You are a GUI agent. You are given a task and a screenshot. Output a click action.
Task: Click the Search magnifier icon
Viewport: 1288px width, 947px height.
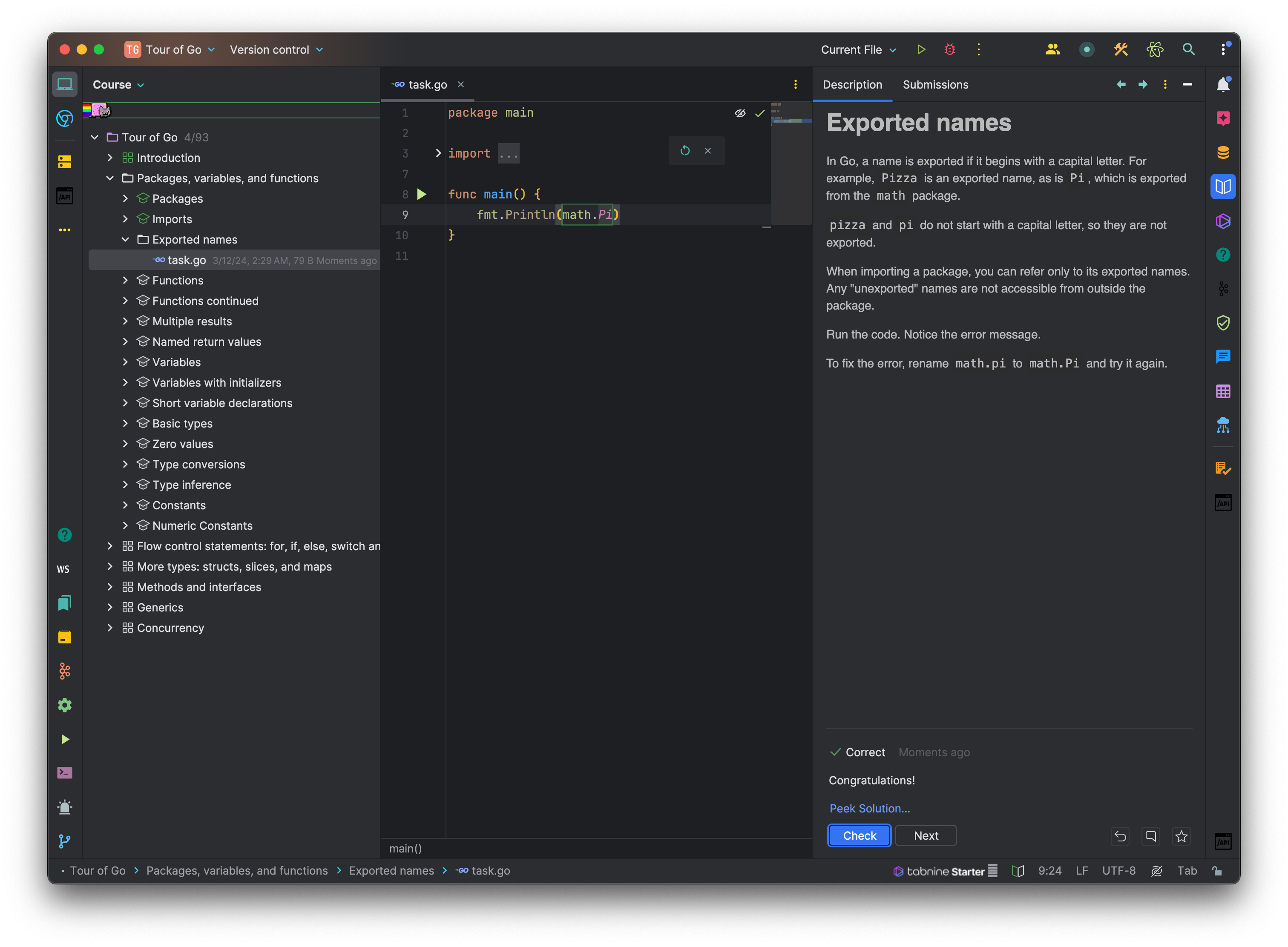coord(1189,50)
